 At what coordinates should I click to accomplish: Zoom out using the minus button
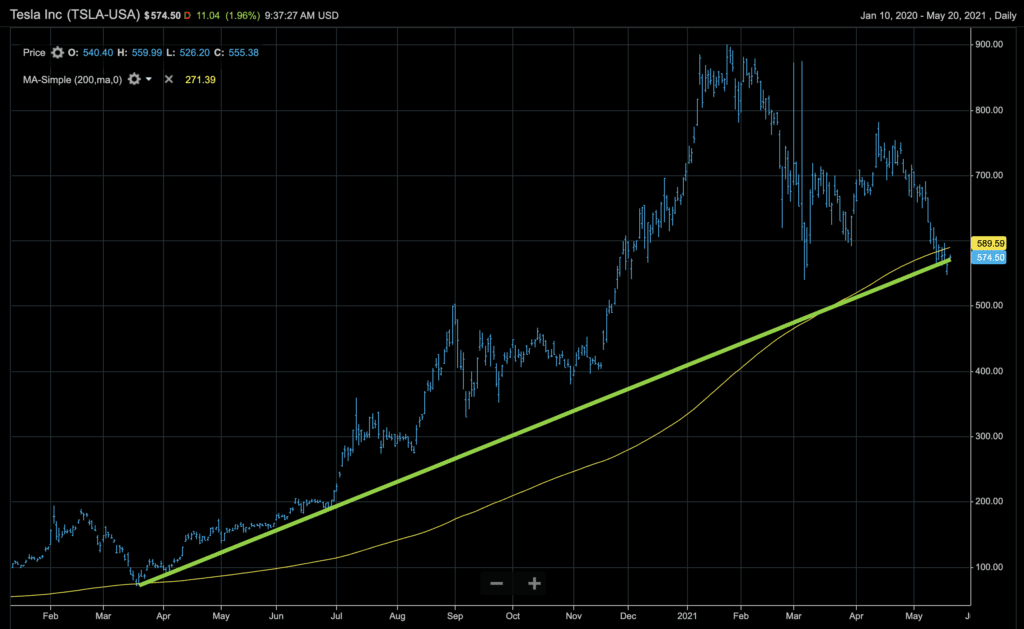coord(497,583)
